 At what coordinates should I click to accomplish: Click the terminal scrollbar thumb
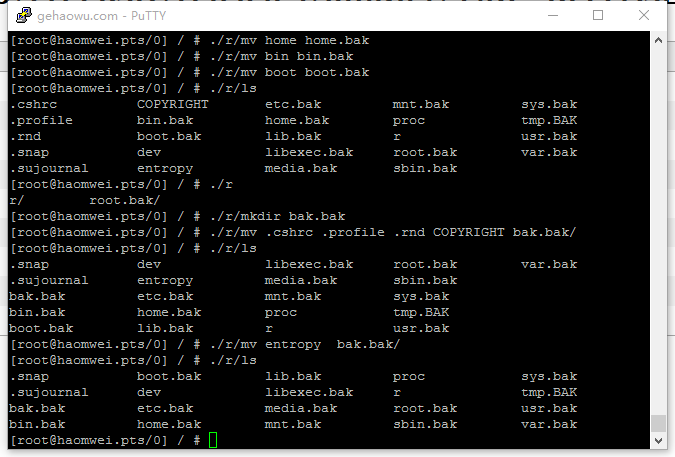pyautogui.click(x=658, y=423)
